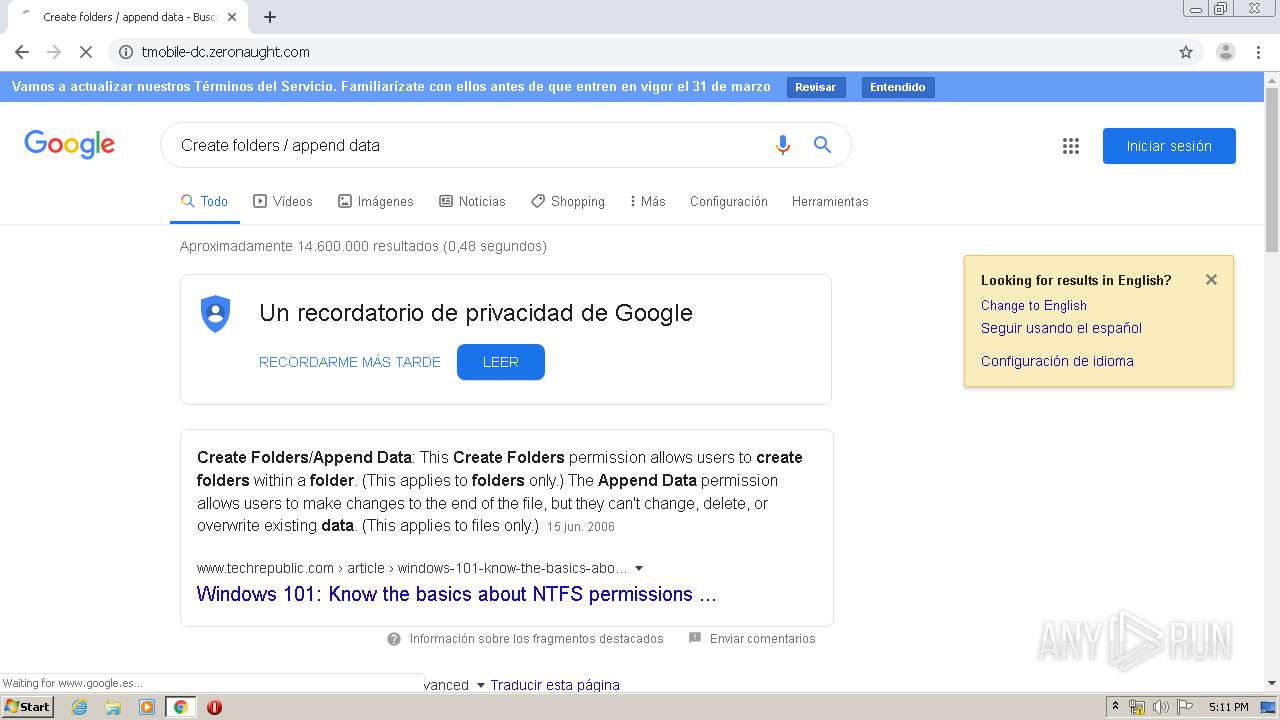Click the blue search magnifier icon

[x=822, y=145]
